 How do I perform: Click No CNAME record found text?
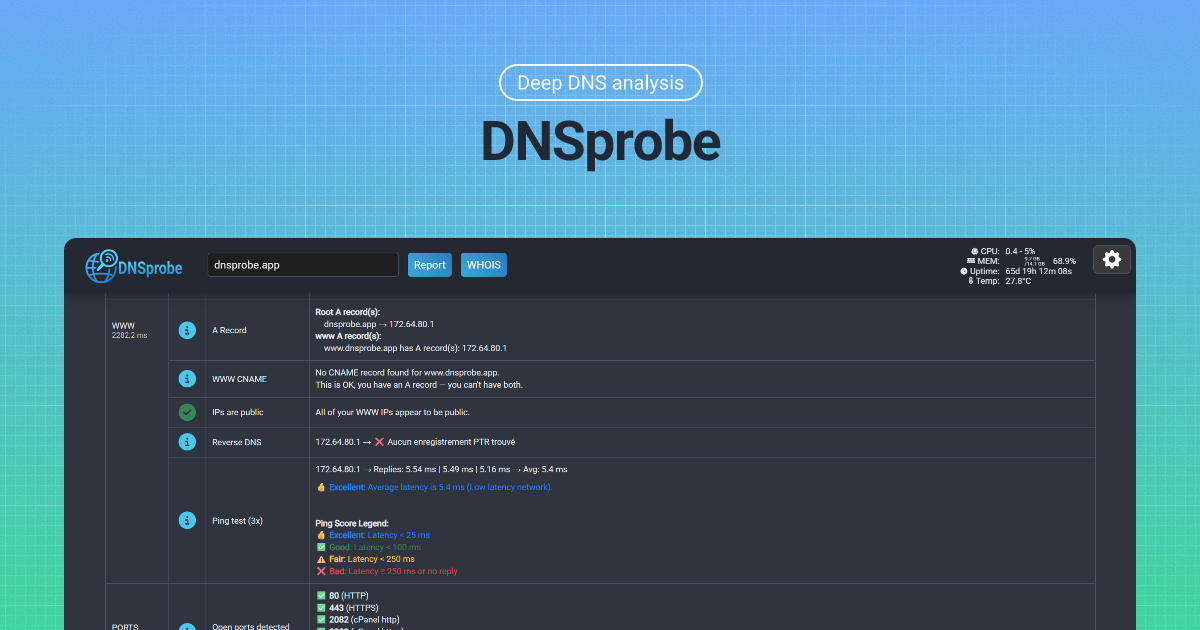click(x=407, y=372)
